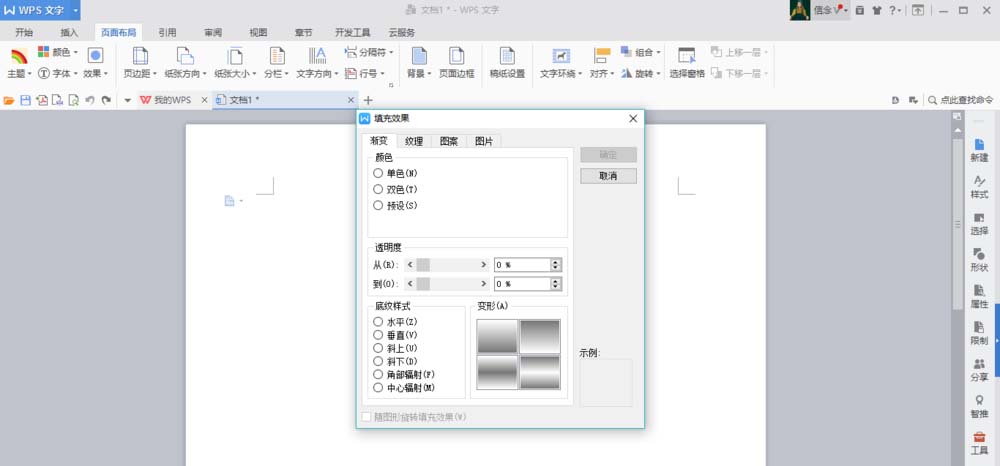This screenshot has height=466, width=1000.
Task: Expand the 组合 group dropdown
Action: point(658,52)
